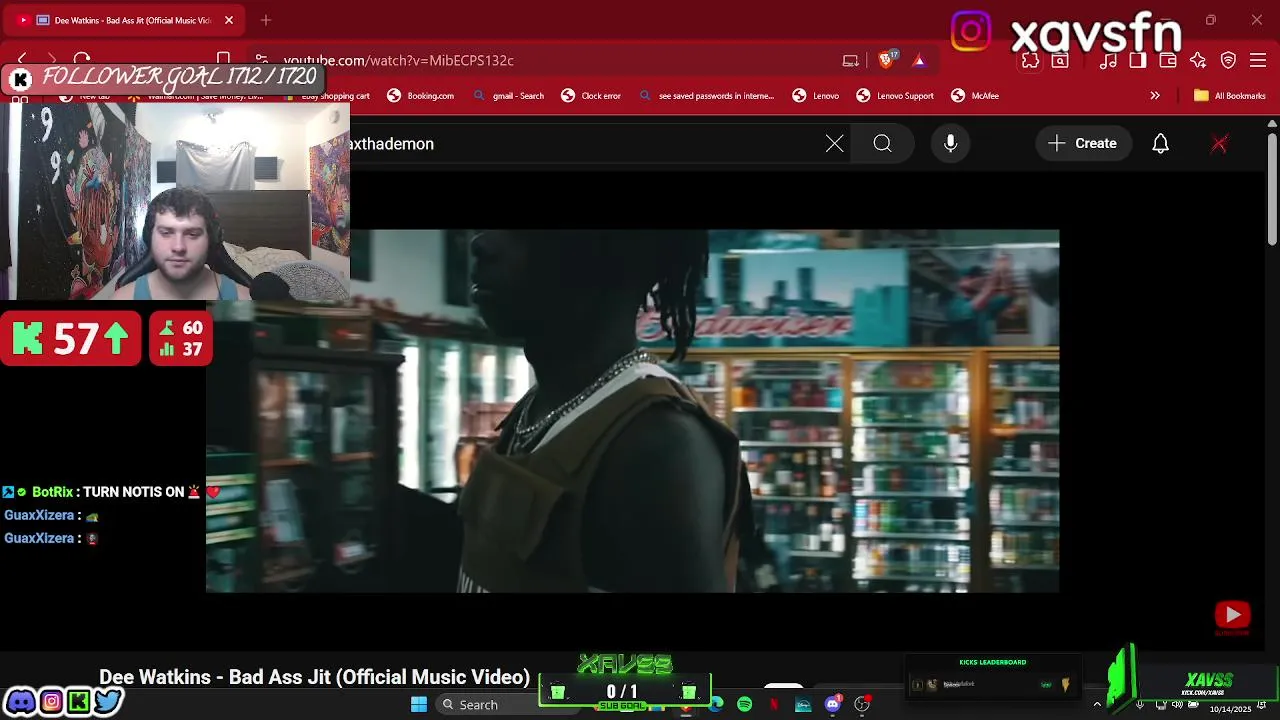Open the Brave Wallet icon
The width and height of the screenshot is (1280, 720).
click(x=1168, y=60)
